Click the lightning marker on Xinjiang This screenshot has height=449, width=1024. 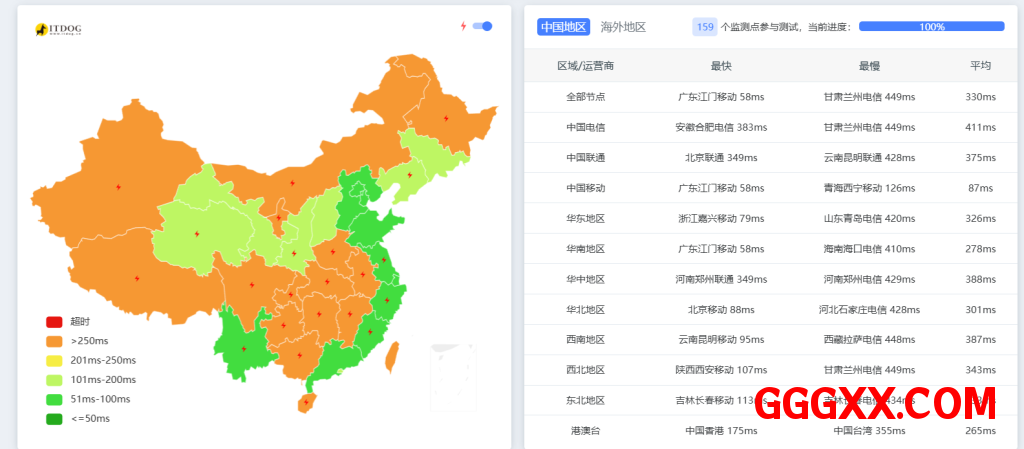point(119,186)
